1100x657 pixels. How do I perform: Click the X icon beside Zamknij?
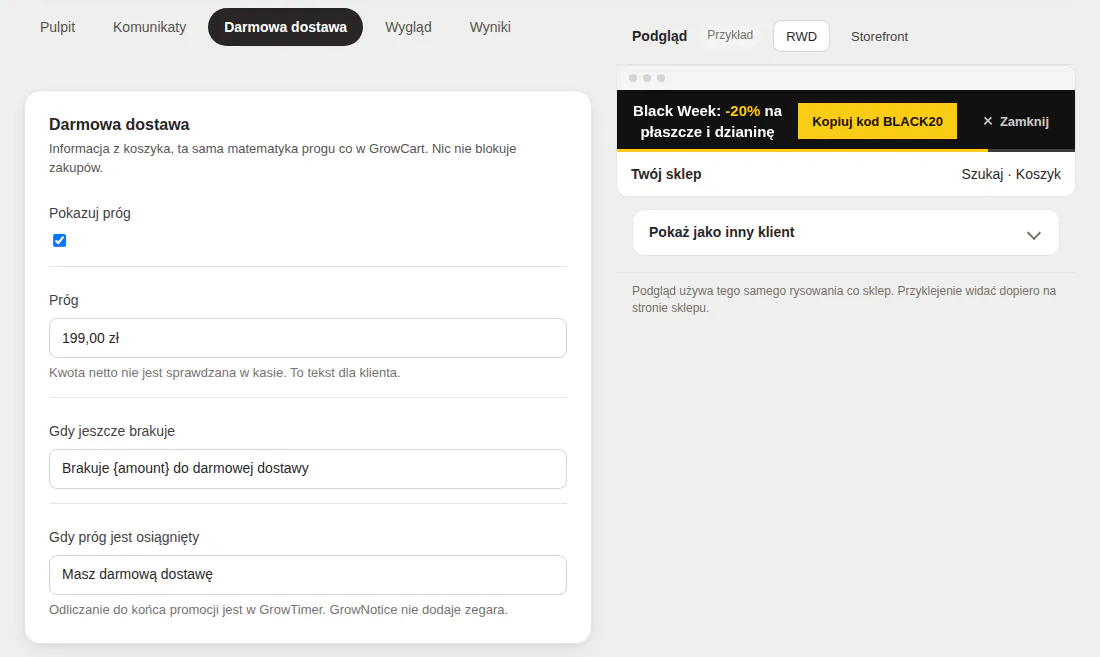pos(988,121)
